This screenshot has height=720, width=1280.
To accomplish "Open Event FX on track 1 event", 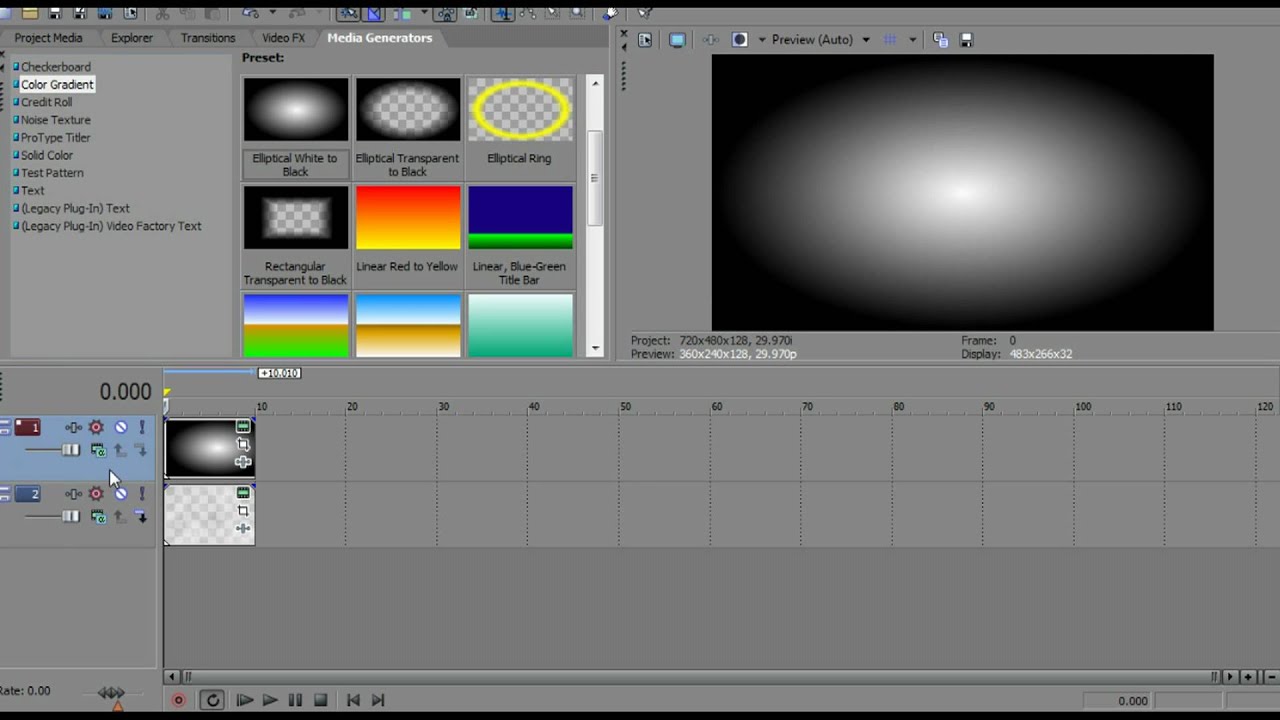I will [x=243, y=462].
